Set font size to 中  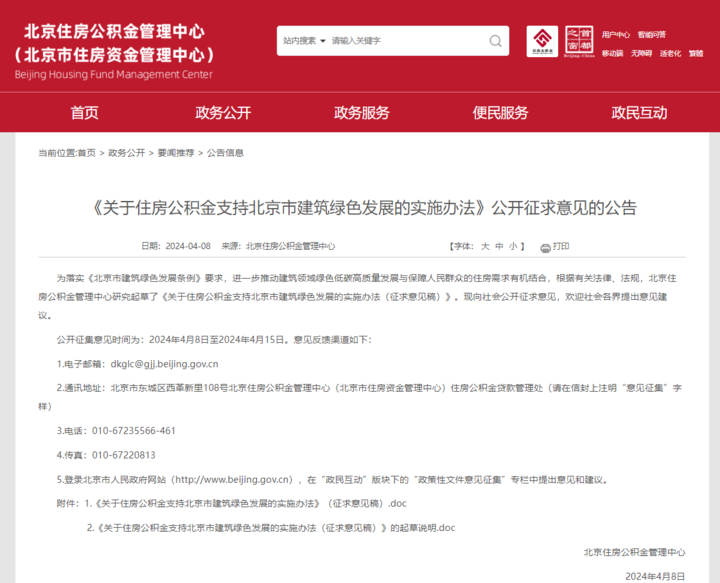coord(499,247)
